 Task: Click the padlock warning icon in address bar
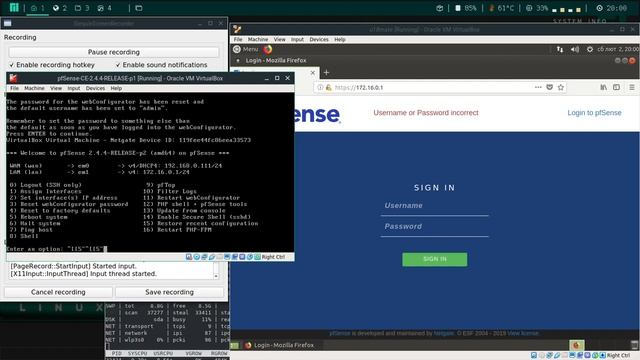pyautogui.click(x=329, y=87)
